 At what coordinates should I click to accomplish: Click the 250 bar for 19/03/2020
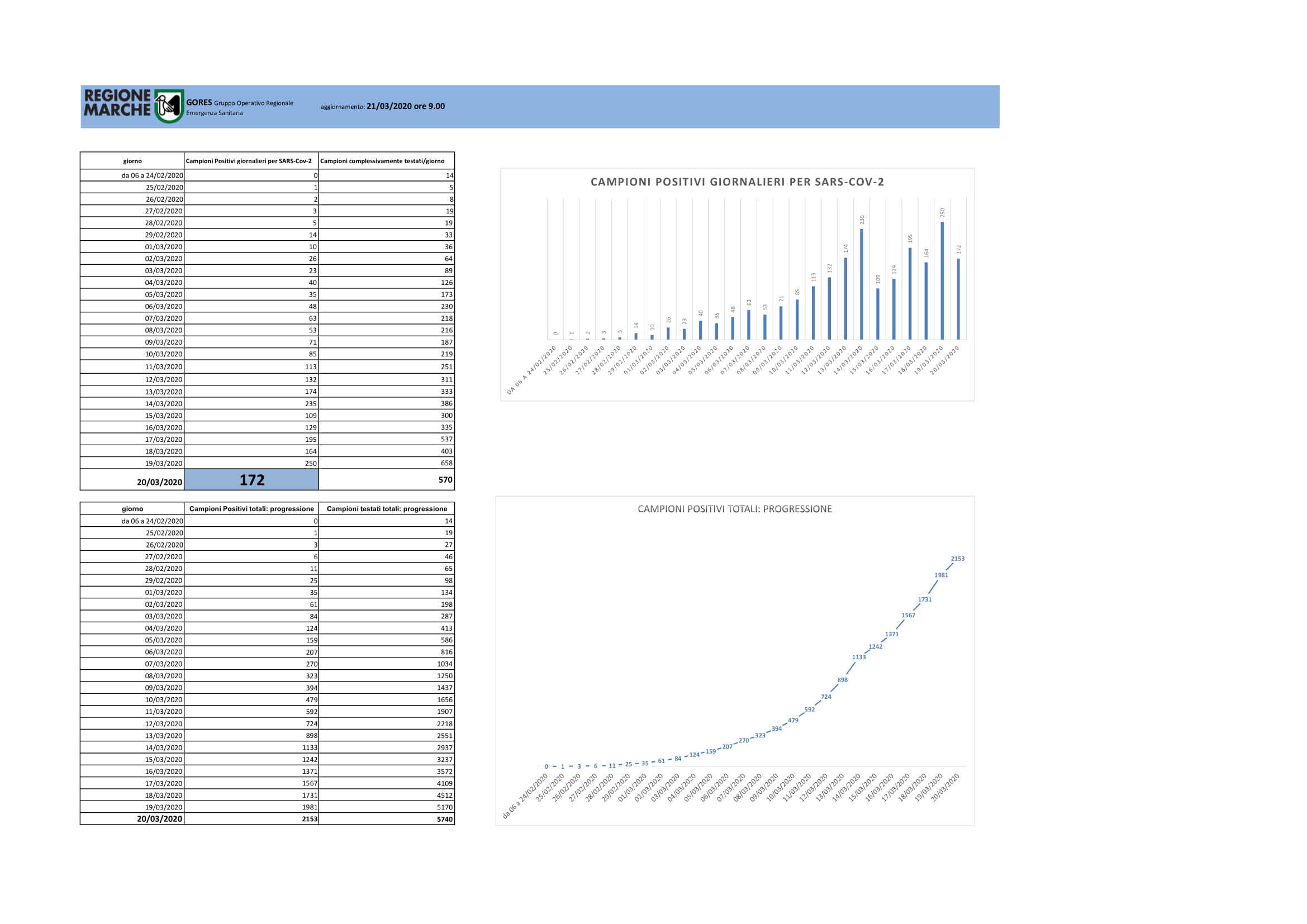(x=942, y=280)
